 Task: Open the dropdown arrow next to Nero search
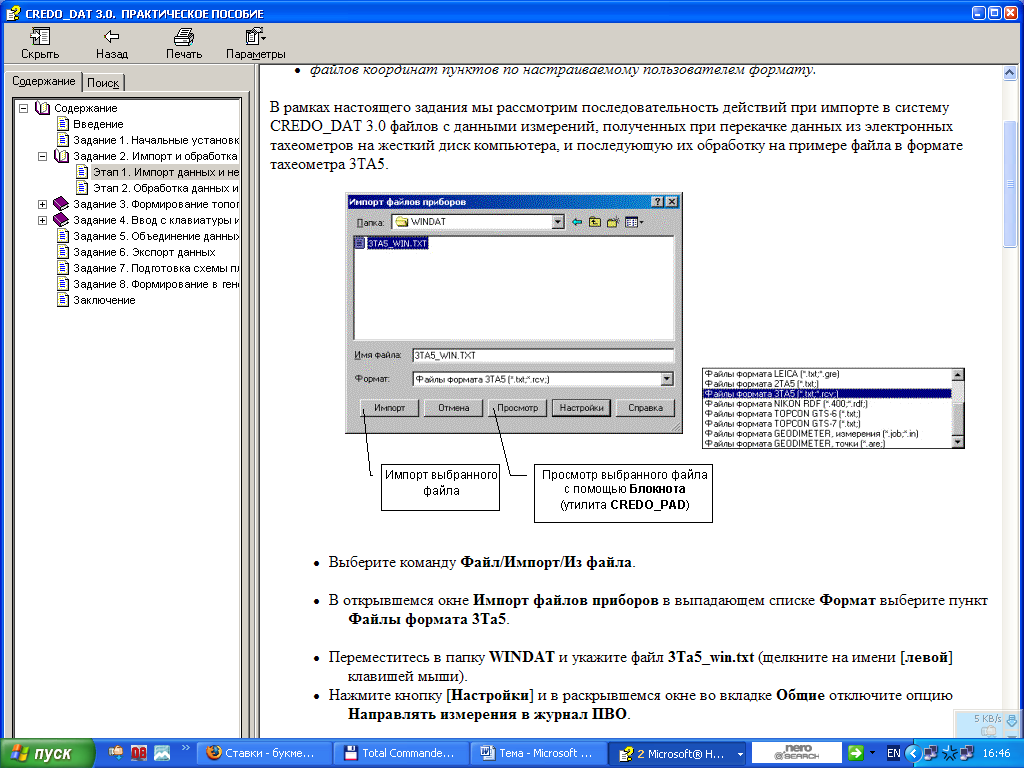872,753
